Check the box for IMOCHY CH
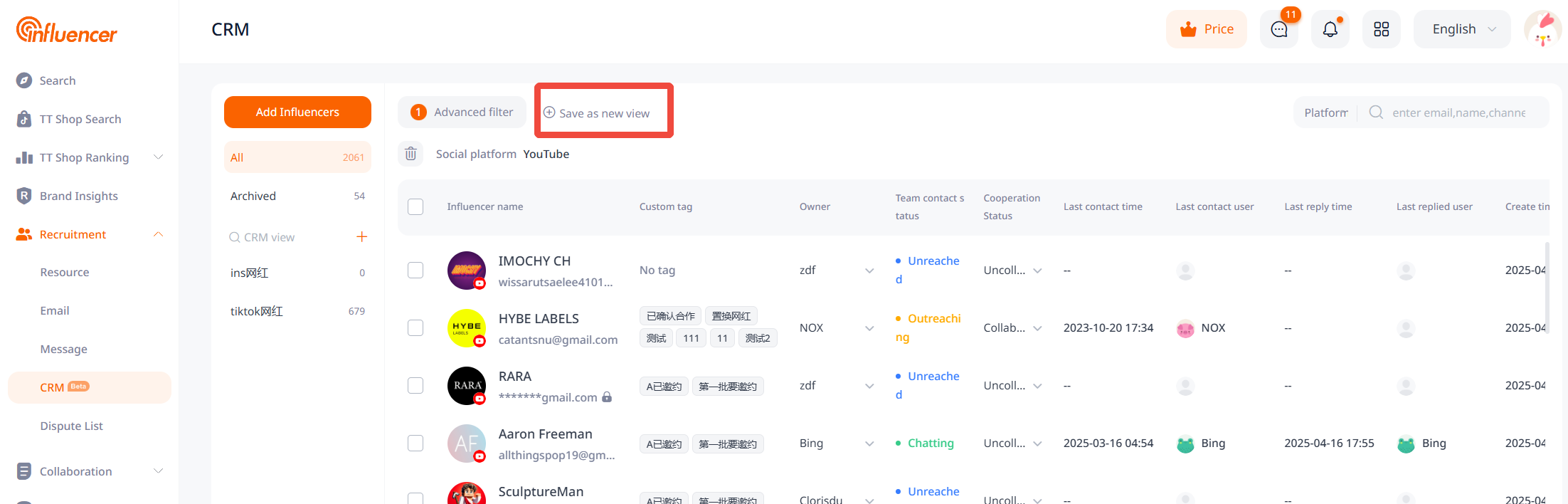Screen dimensions: 1568x504 tap(415, 270)
